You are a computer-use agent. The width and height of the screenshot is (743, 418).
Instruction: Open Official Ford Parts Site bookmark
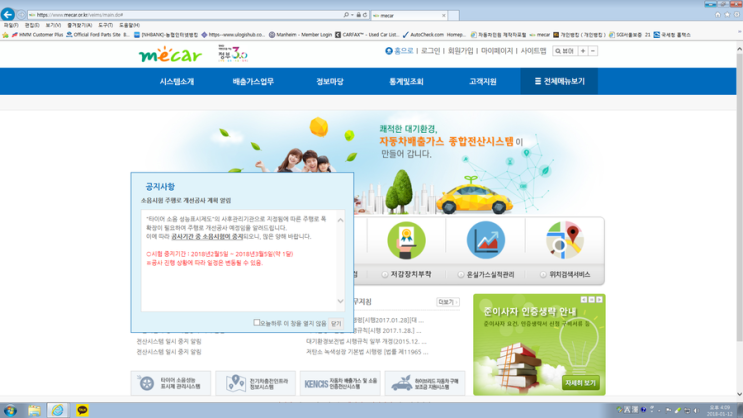coord(98,35)
